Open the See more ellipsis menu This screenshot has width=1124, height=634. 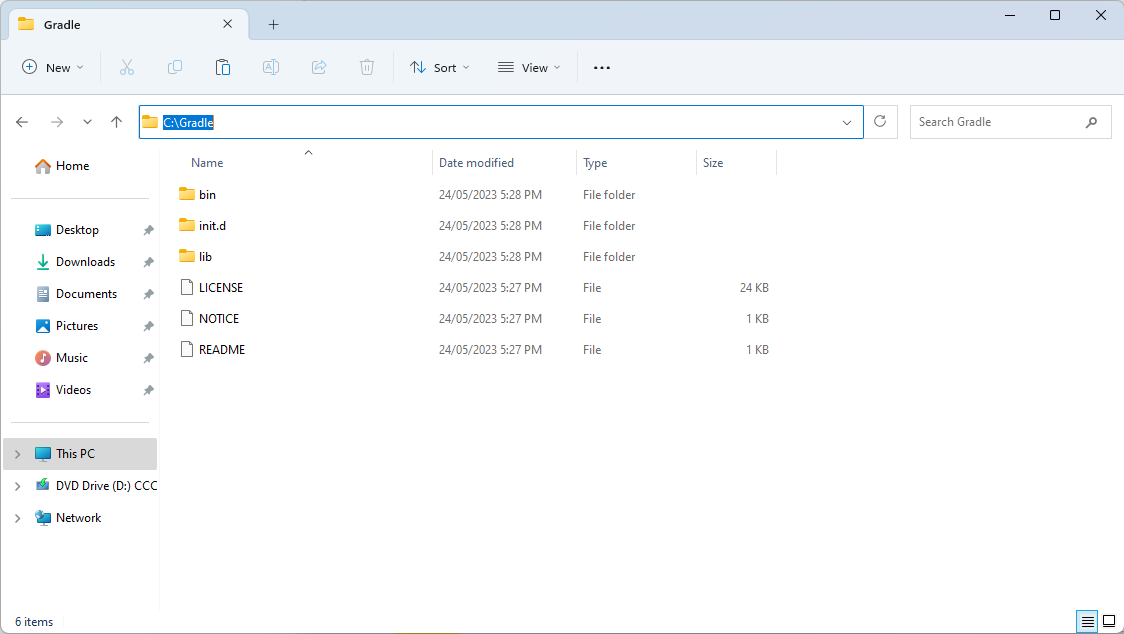pyautogui.click(x=601, y=67)
